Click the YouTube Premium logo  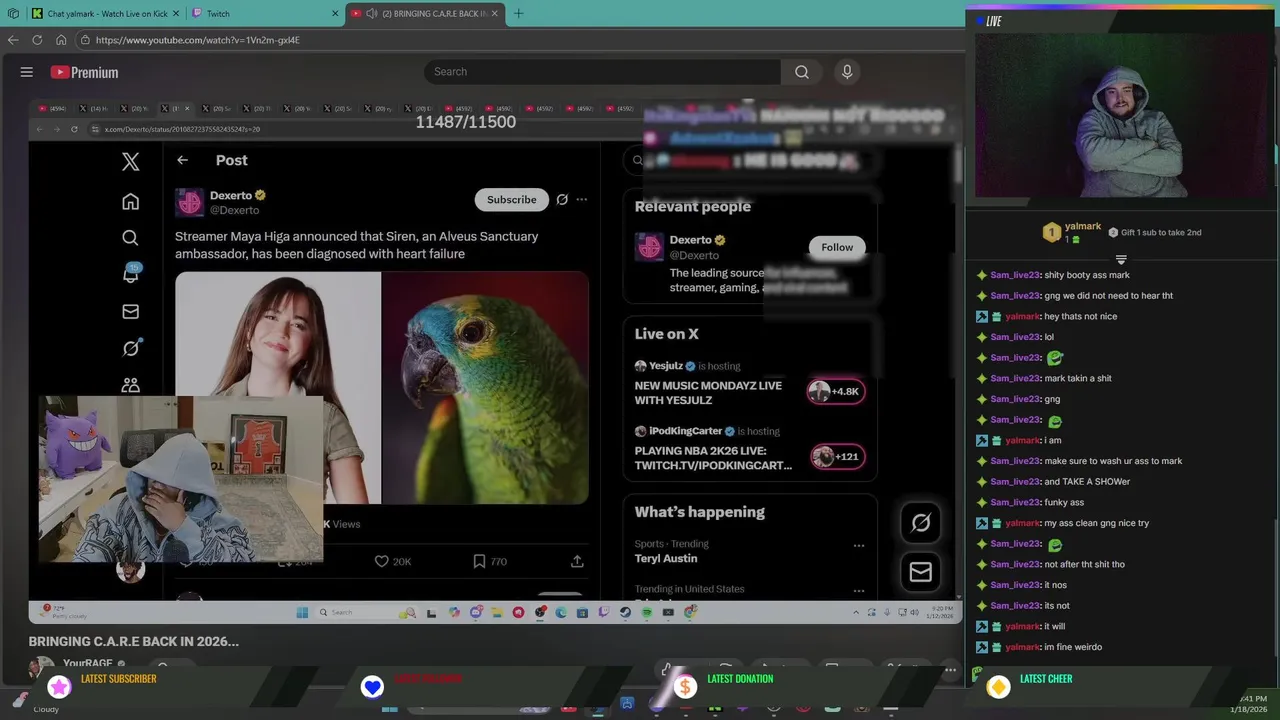(x=85, y=72)
